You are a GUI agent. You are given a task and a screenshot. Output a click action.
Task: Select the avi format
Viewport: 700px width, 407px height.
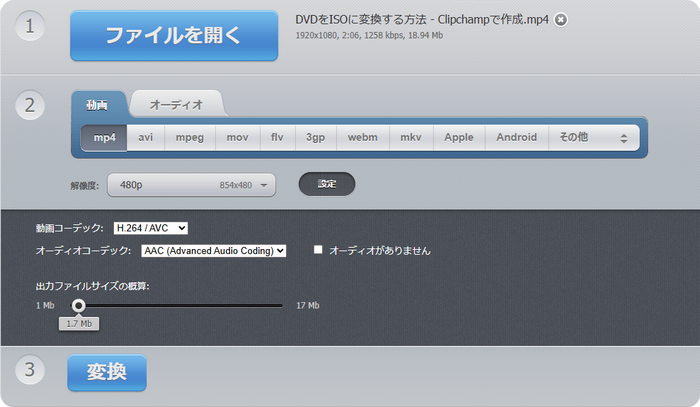(x=146, y=137)
